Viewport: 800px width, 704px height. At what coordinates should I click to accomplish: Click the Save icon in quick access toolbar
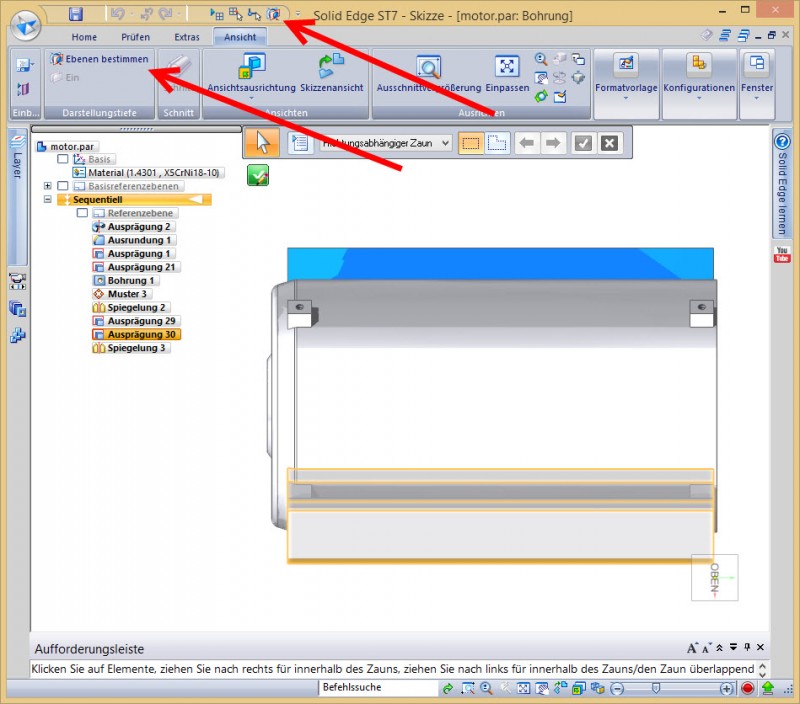point(75,14)
